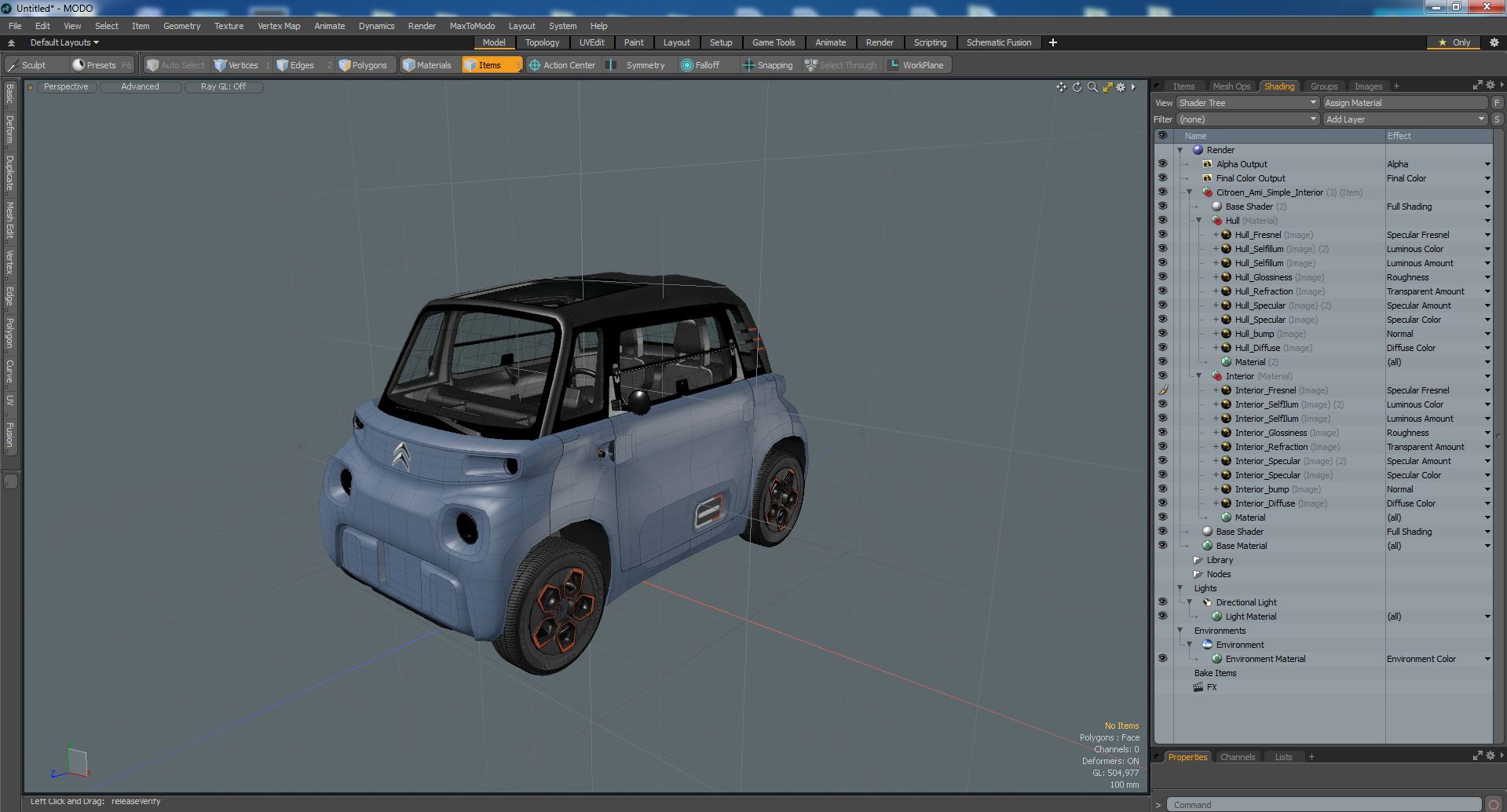Open the viewport settings gear

click(x=1121, y=87)
